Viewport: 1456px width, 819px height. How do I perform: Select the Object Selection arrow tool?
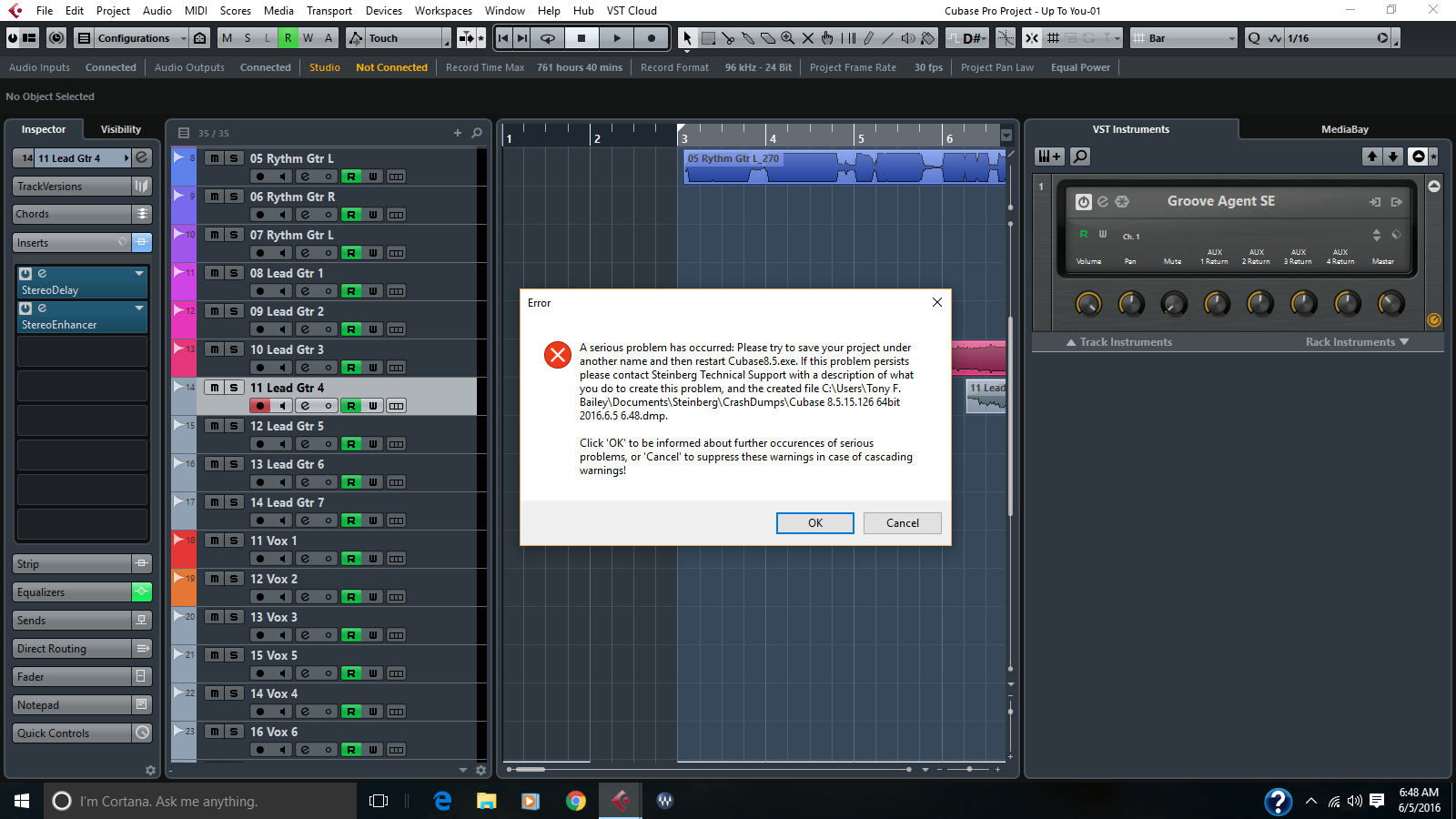click(x=688, y=38)
